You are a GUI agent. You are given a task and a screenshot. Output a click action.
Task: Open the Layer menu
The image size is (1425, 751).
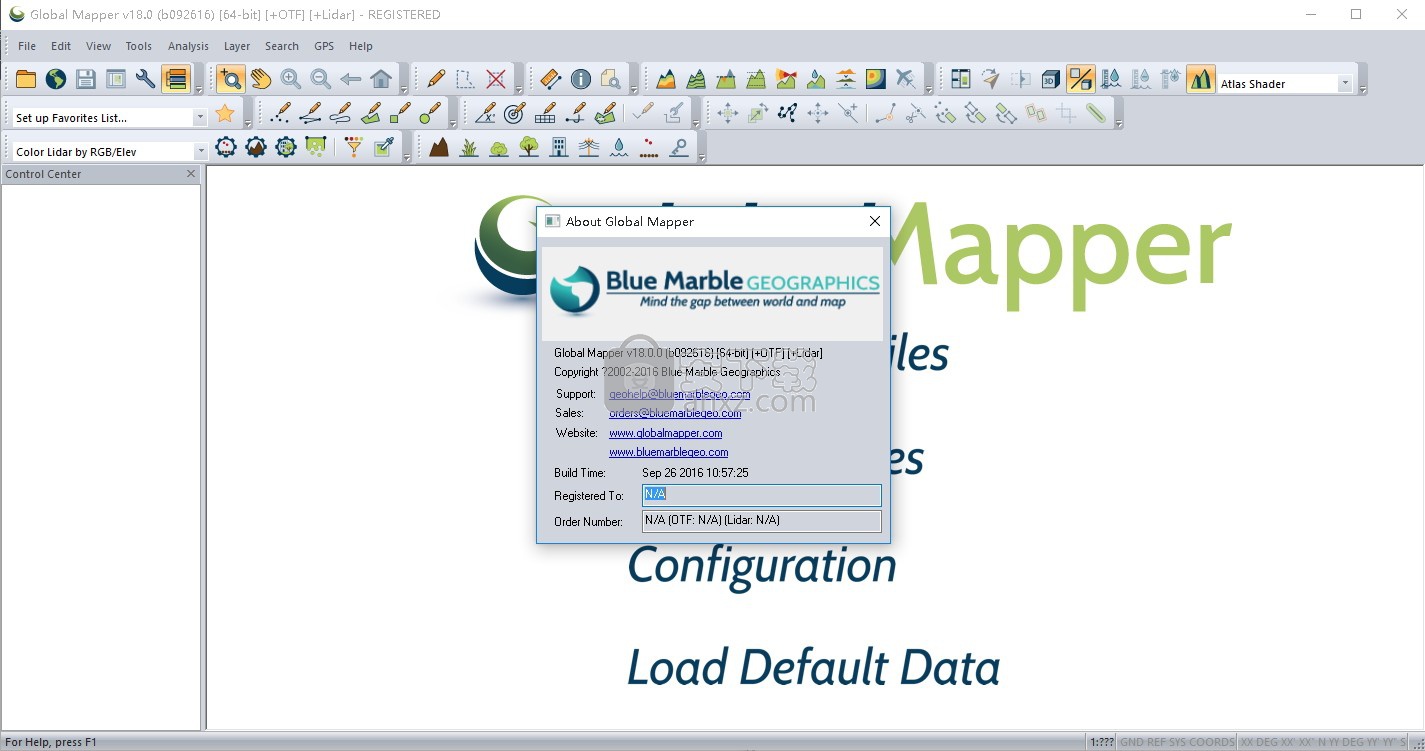coord(237,46)
